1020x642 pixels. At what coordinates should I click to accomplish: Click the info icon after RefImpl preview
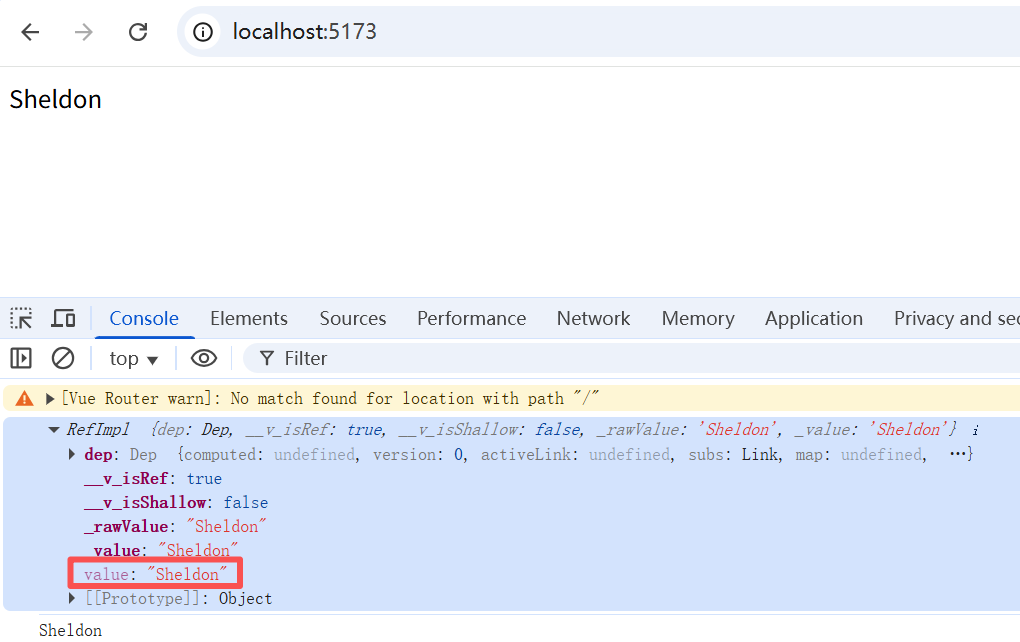click(975, 431)
